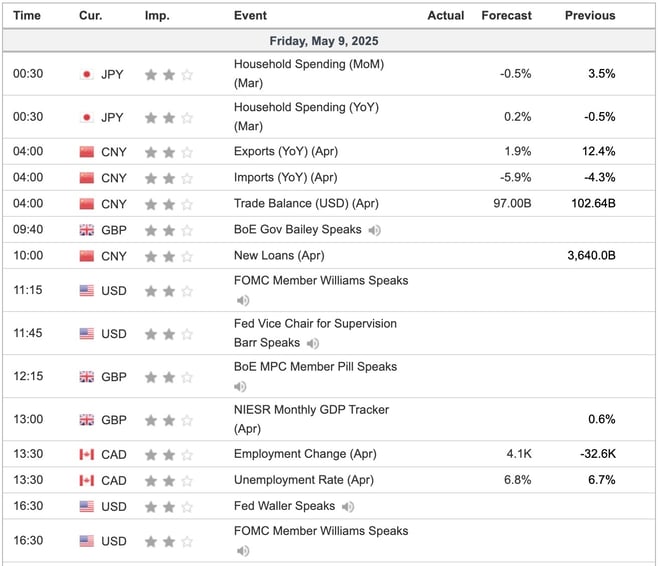Click US flag in 11:15 Williams Speaks row
Image resolution: width=658 pixels, height=566 pixels.
click(86, 290)
